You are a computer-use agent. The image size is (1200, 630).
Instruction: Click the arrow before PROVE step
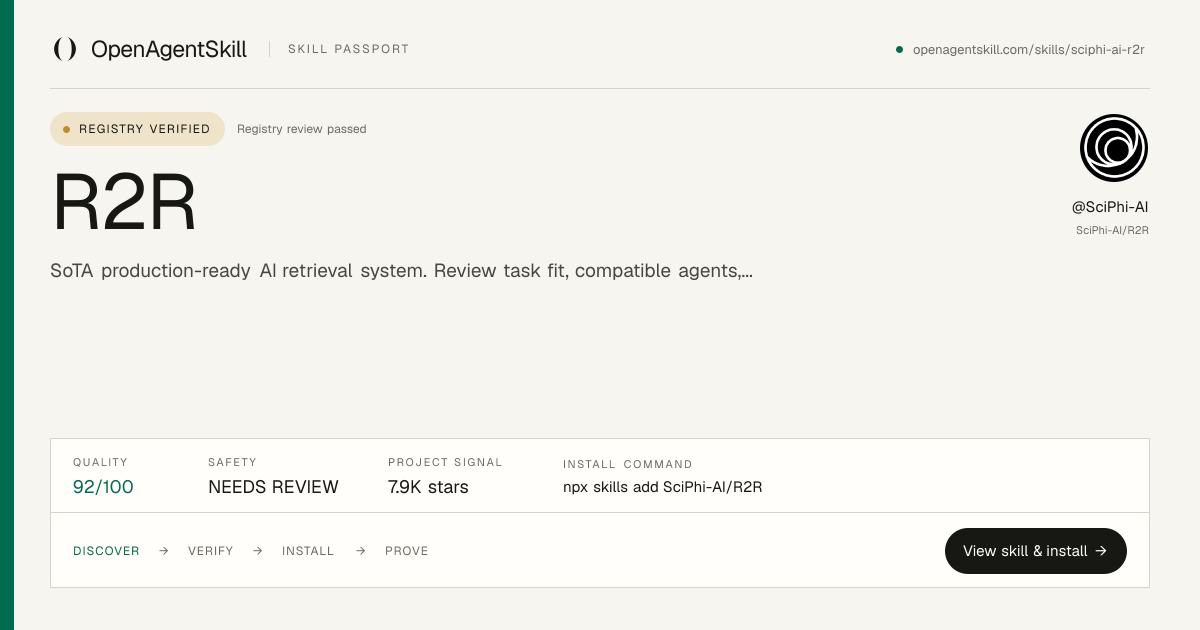[x=361, y=551]
